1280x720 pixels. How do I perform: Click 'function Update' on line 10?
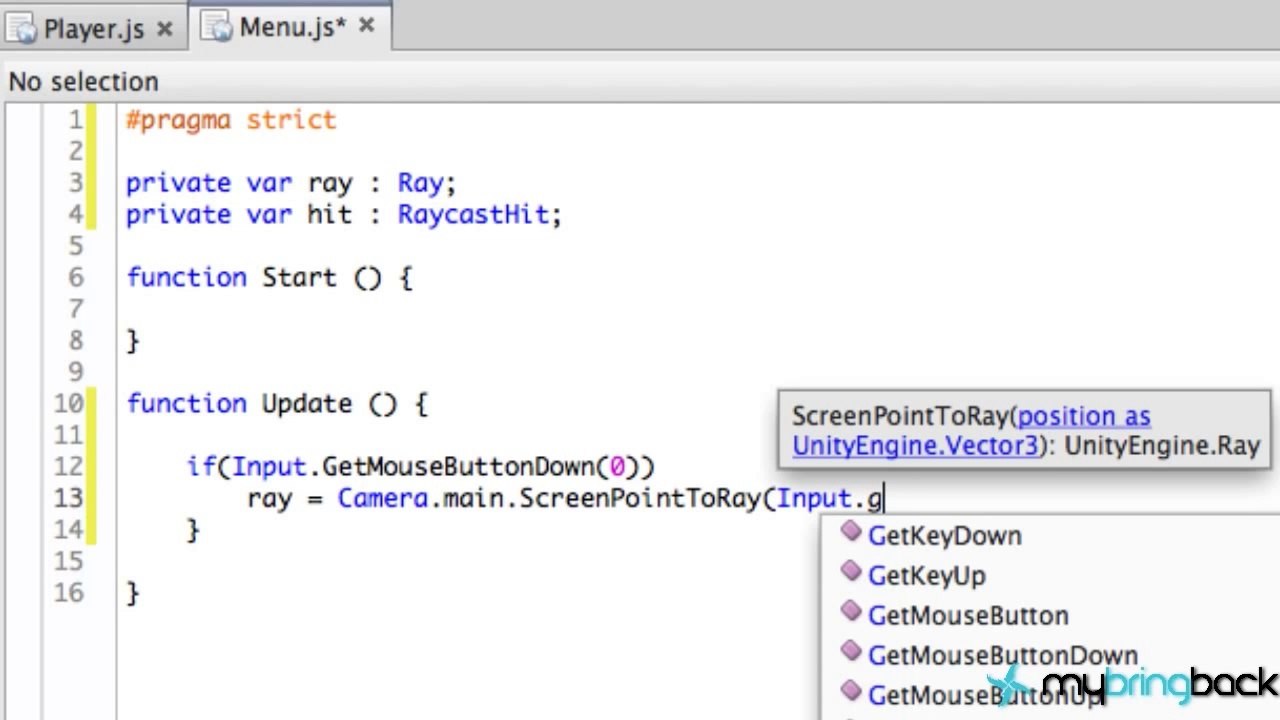click(239, 404)
